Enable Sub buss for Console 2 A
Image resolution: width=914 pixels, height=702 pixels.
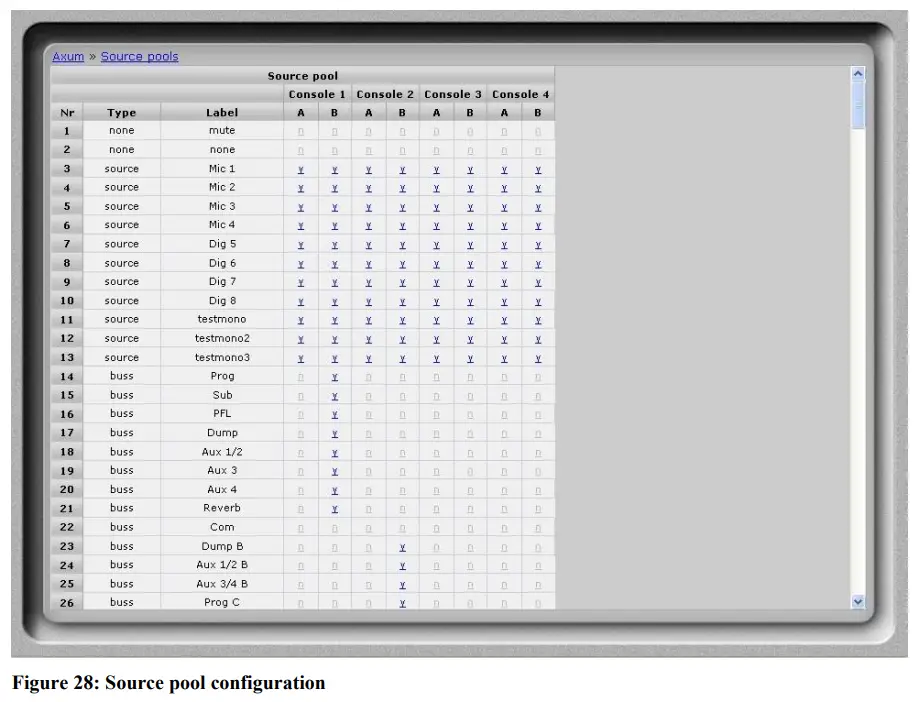coord(368,396)
